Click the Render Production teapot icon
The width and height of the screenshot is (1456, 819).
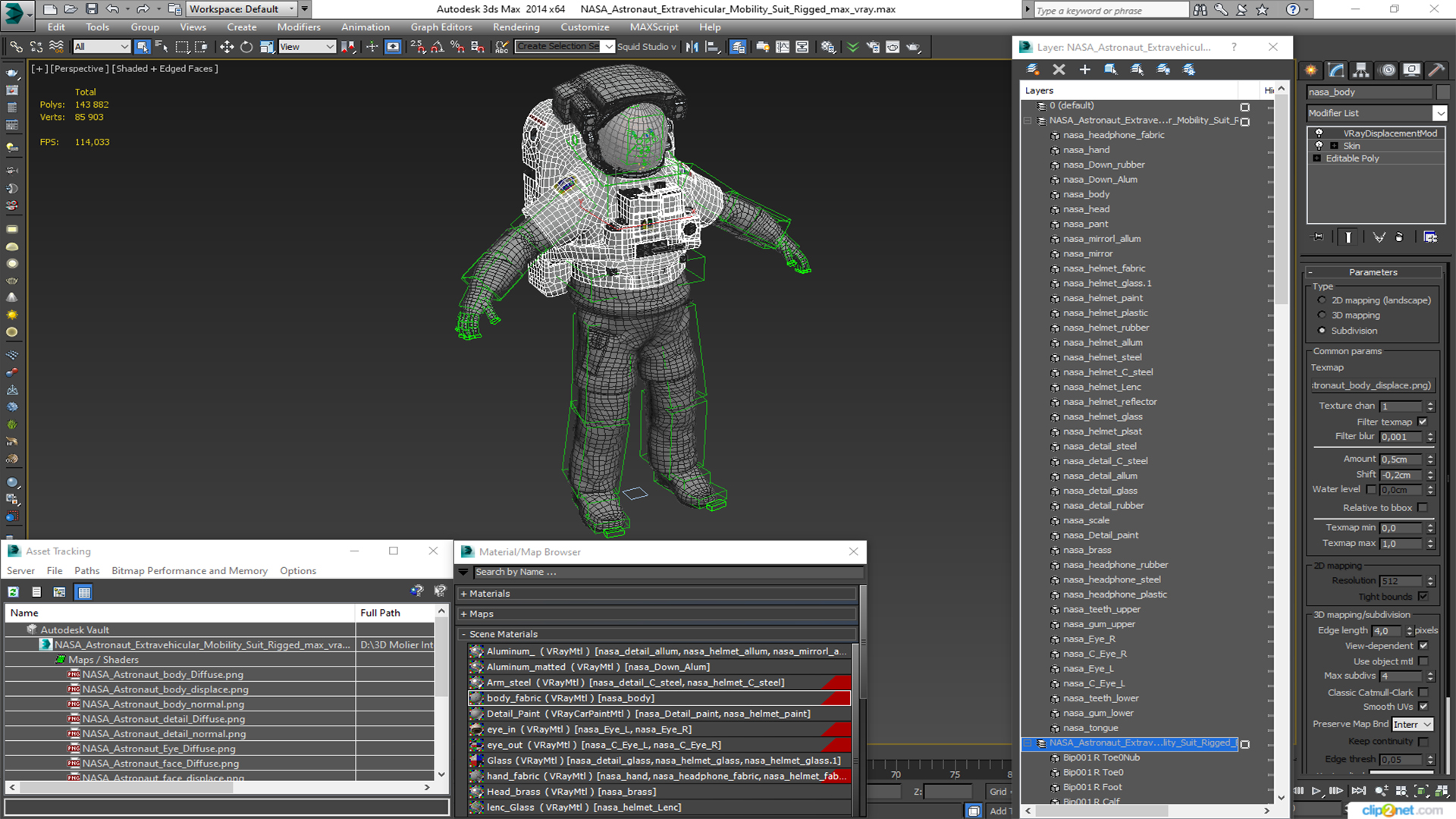click(x=913, y=47)
